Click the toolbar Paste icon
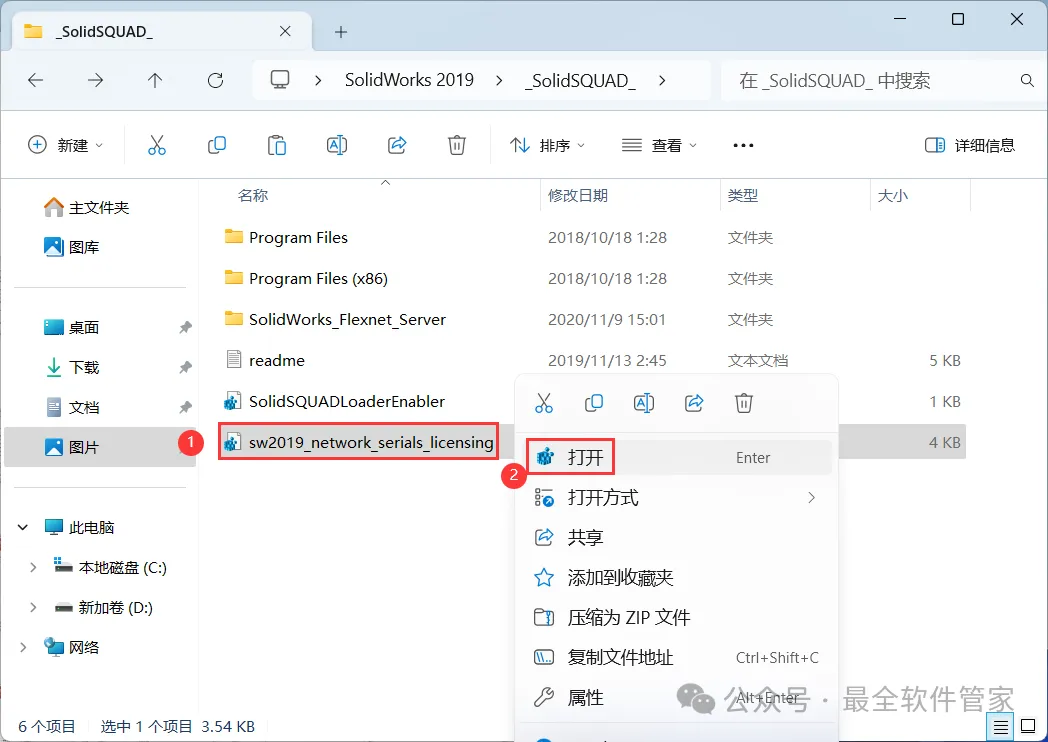This screenshot has height=742, width=1048. pyautogui.click(x=277, y=145)
